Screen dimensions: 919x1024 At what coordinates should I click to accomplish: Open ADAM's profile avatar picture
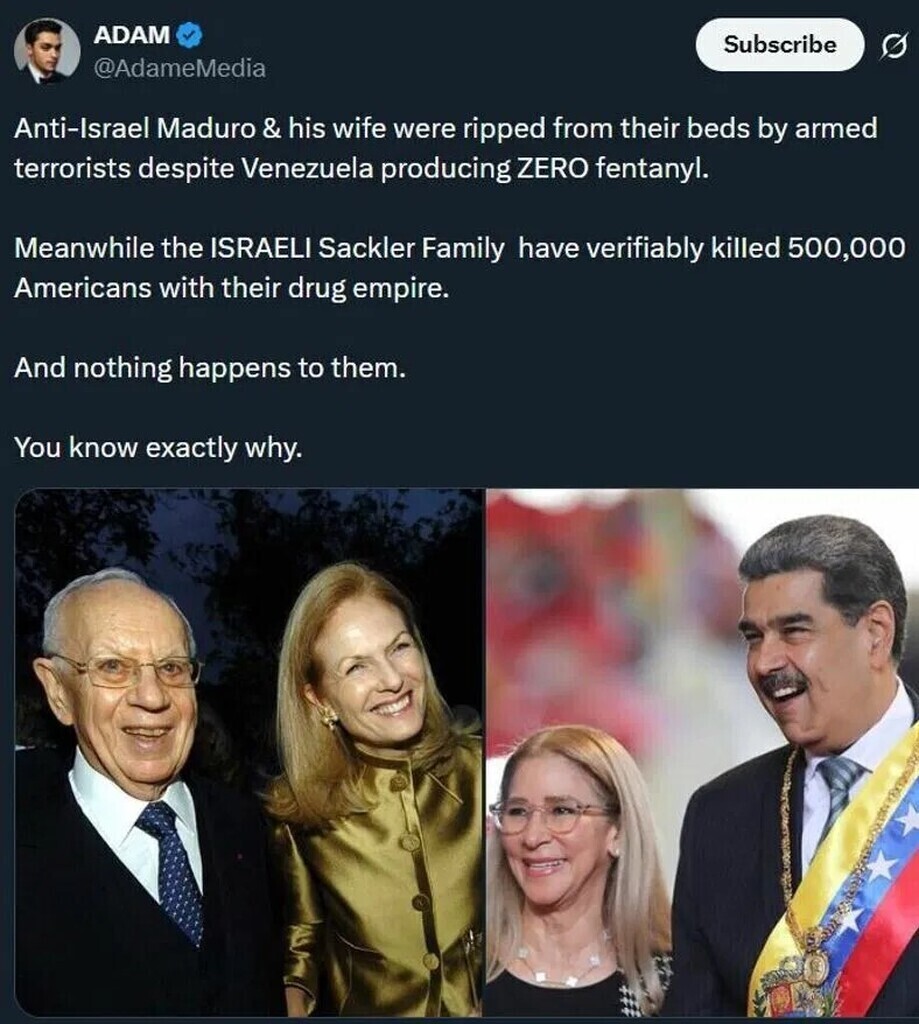click(46, 51)
